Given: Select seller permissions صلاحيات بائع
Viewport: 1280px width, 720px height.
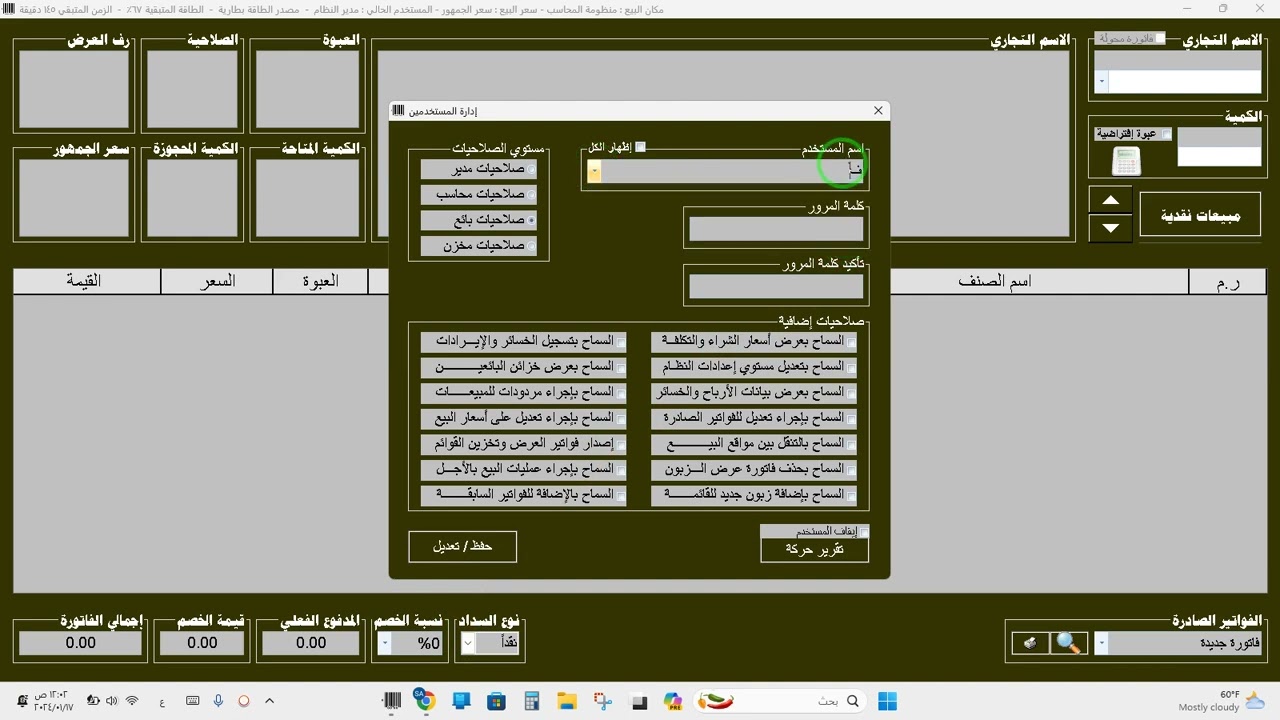Looking at the screenshot, I should tap(479, 220).
